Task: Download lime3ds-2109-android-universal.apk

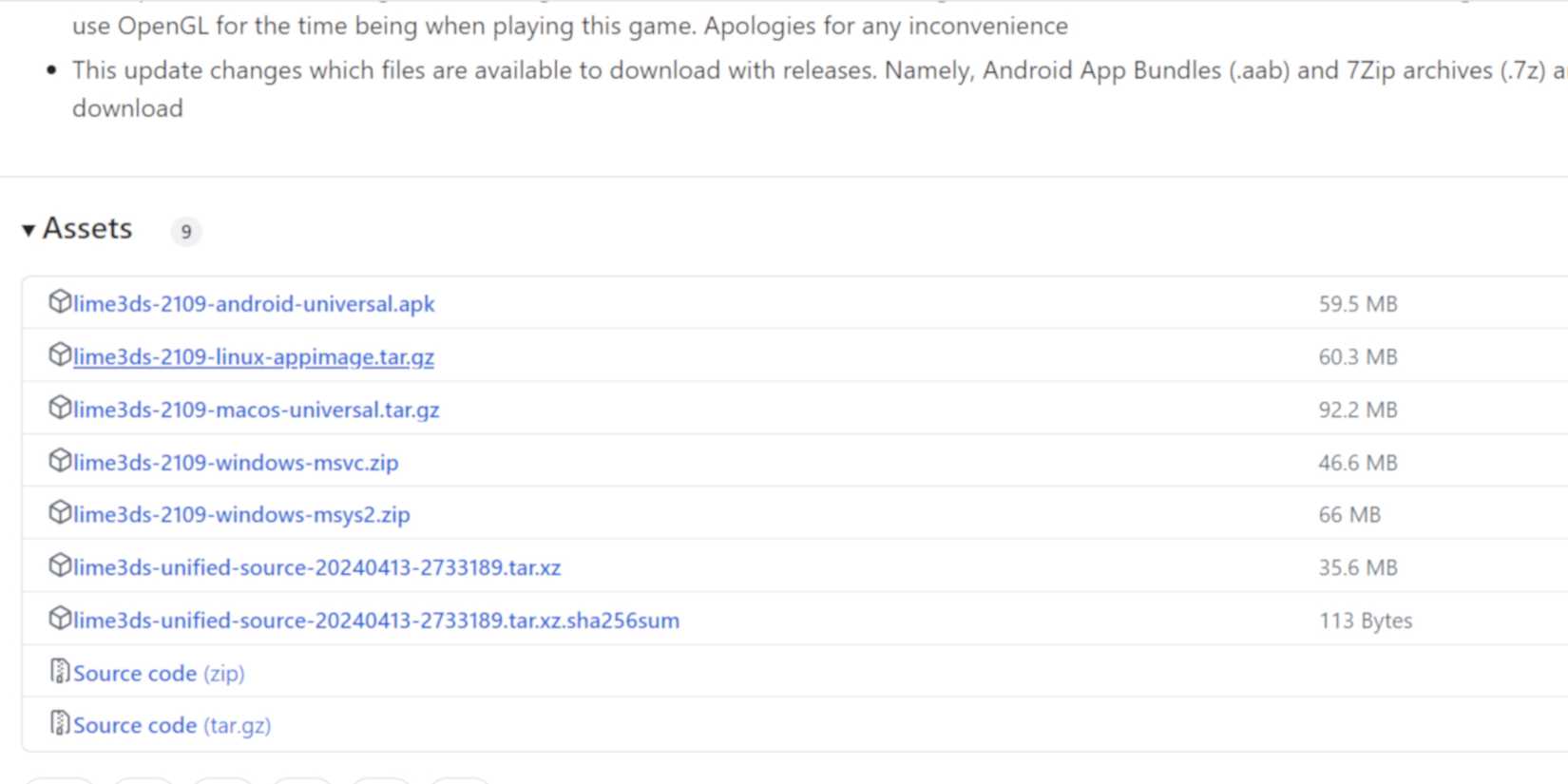Action: pyautogui.click(x=254, y=304)
